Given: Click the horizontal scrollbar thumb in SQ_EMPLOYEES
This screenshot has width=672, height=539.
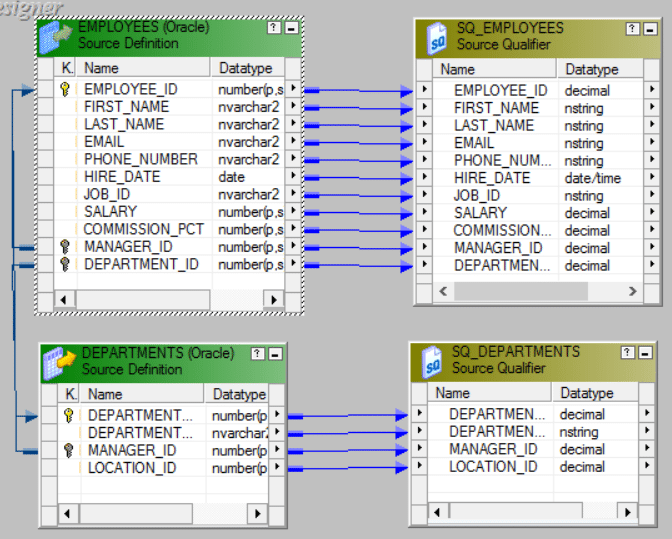Looking at the screenshot, I should tap(521, 291).
